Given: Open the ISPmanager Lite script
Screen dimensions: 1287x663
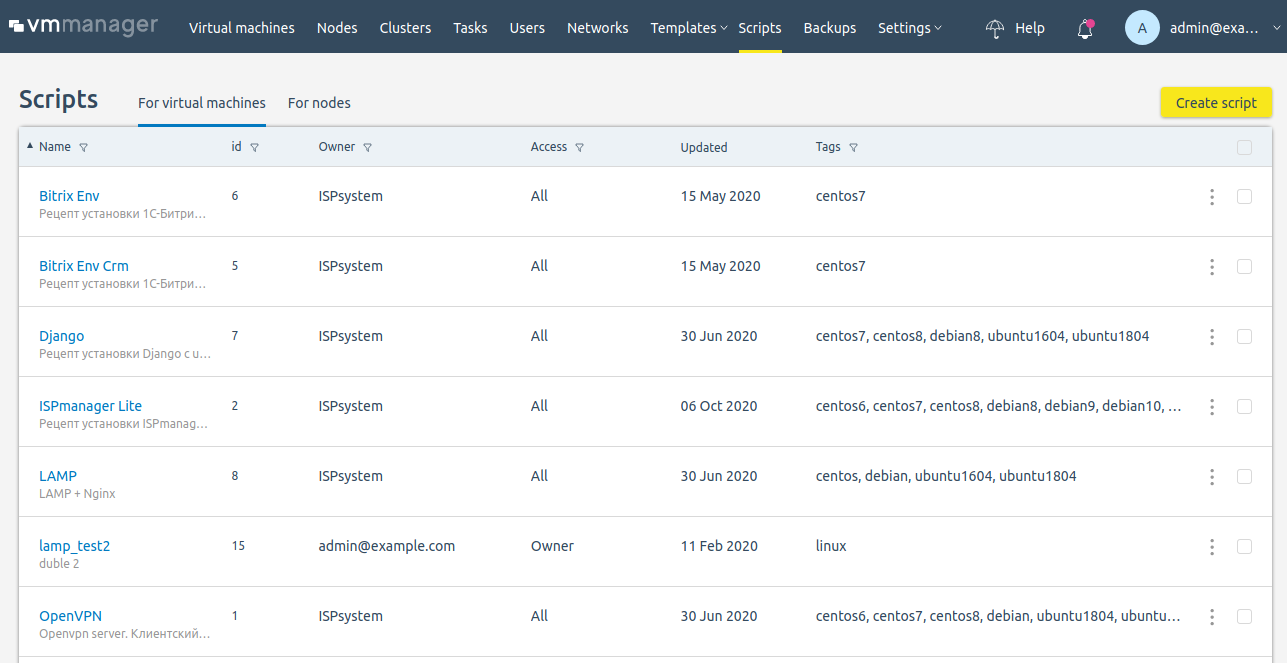Looking at the screenshot, I should pyautogui.click(x=91, y=406).
